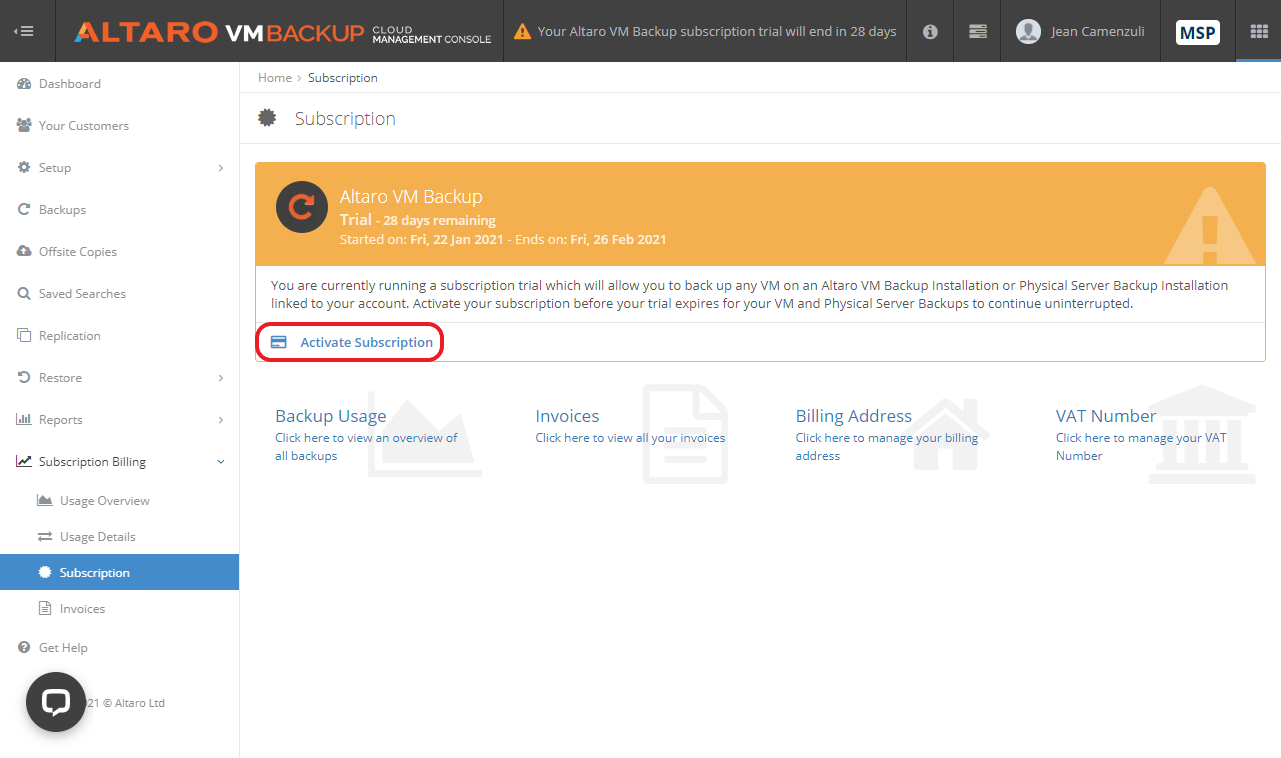
Task: Click 'manage your VAT Number' link
Action: point(1141,447)
